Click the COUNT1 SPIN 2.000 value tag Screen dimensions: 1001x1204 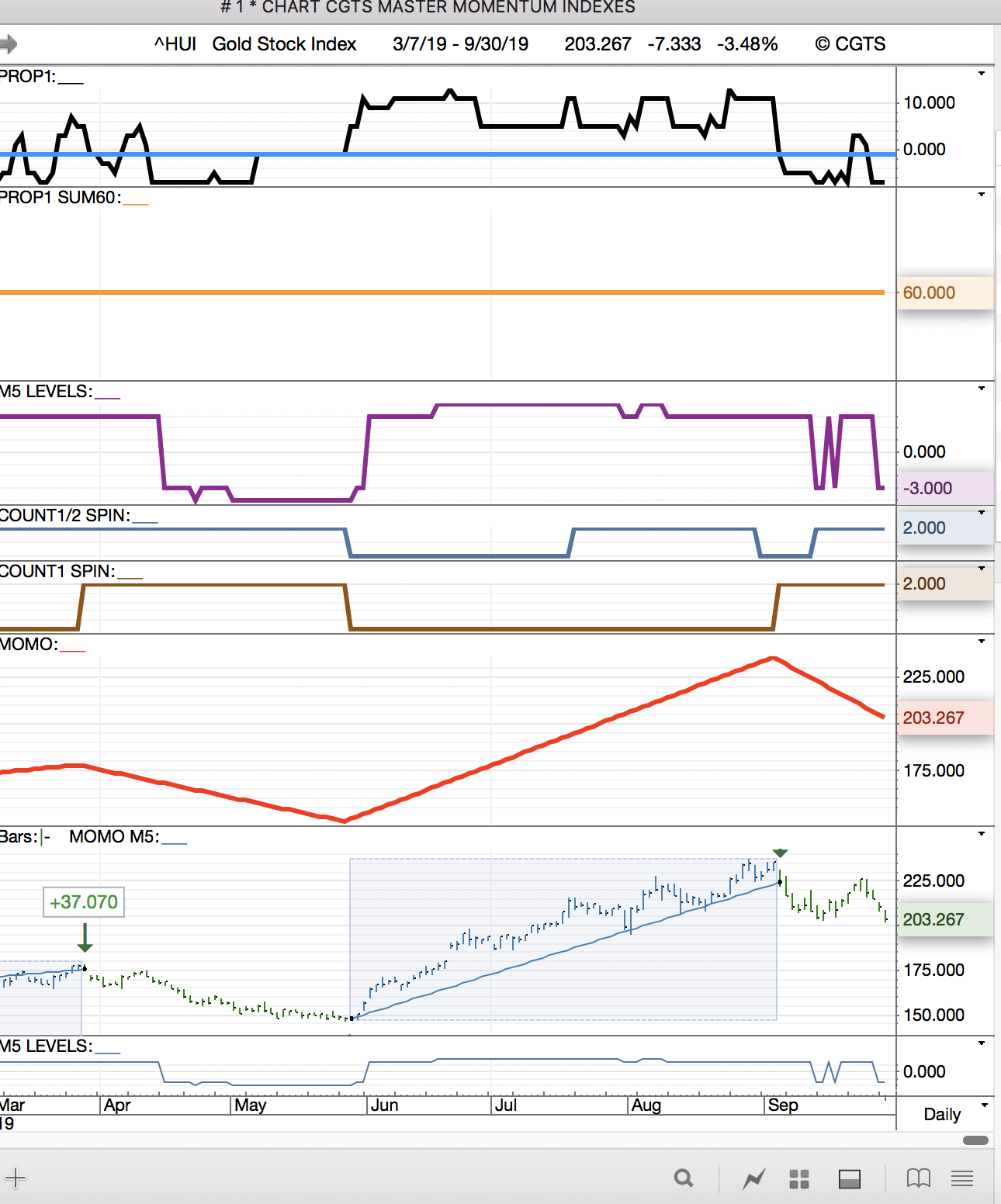pos(945,584)
